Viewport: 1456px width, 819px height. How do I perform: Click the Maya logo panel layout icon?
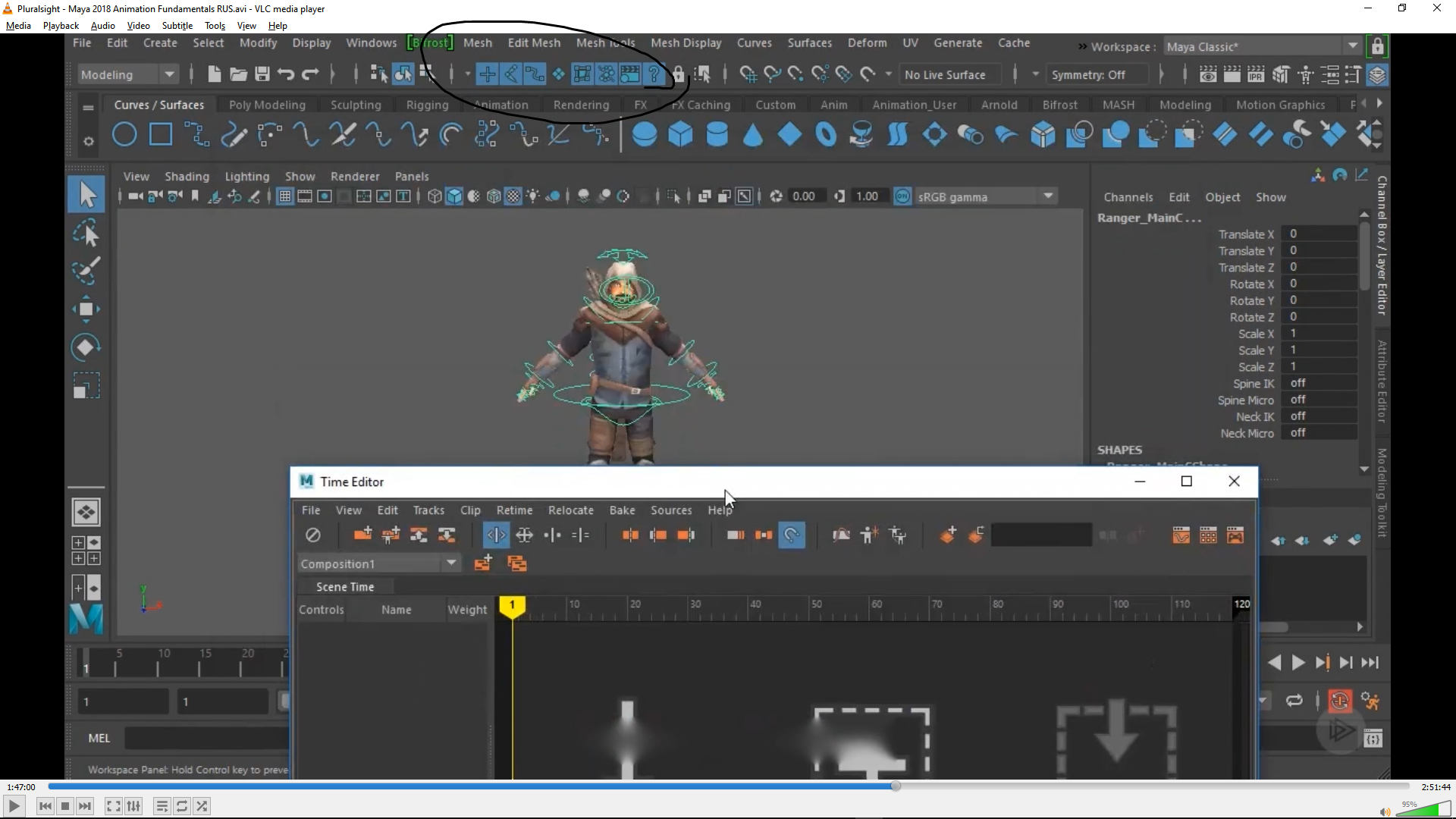click(x=86, y=619)
